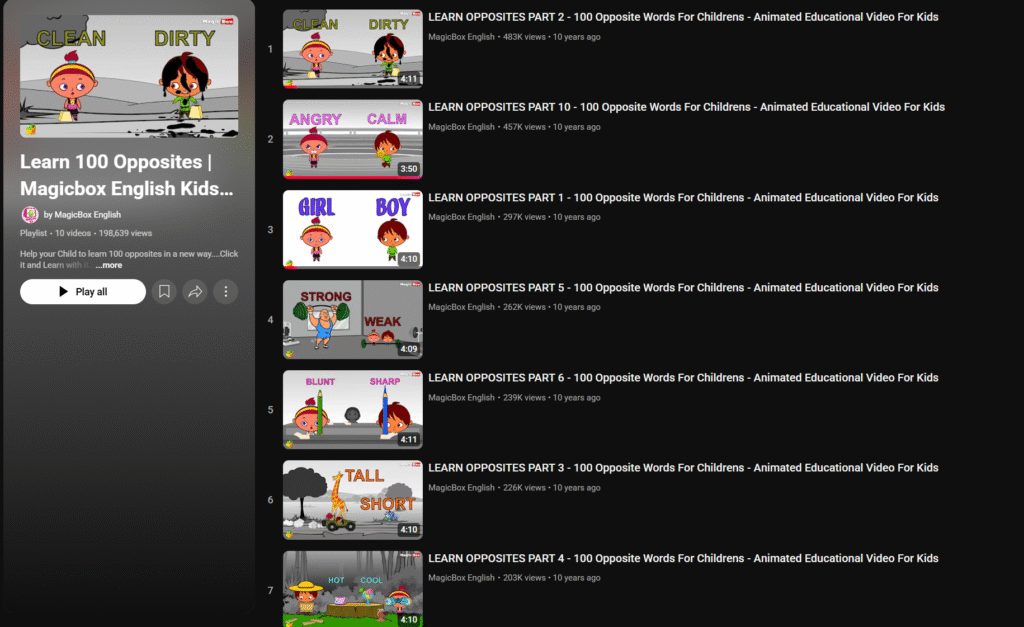The height and width of the screenshot is (627, 1024).
Task: Open the three-dot more actions menu
Action: (x=226, y=291)
